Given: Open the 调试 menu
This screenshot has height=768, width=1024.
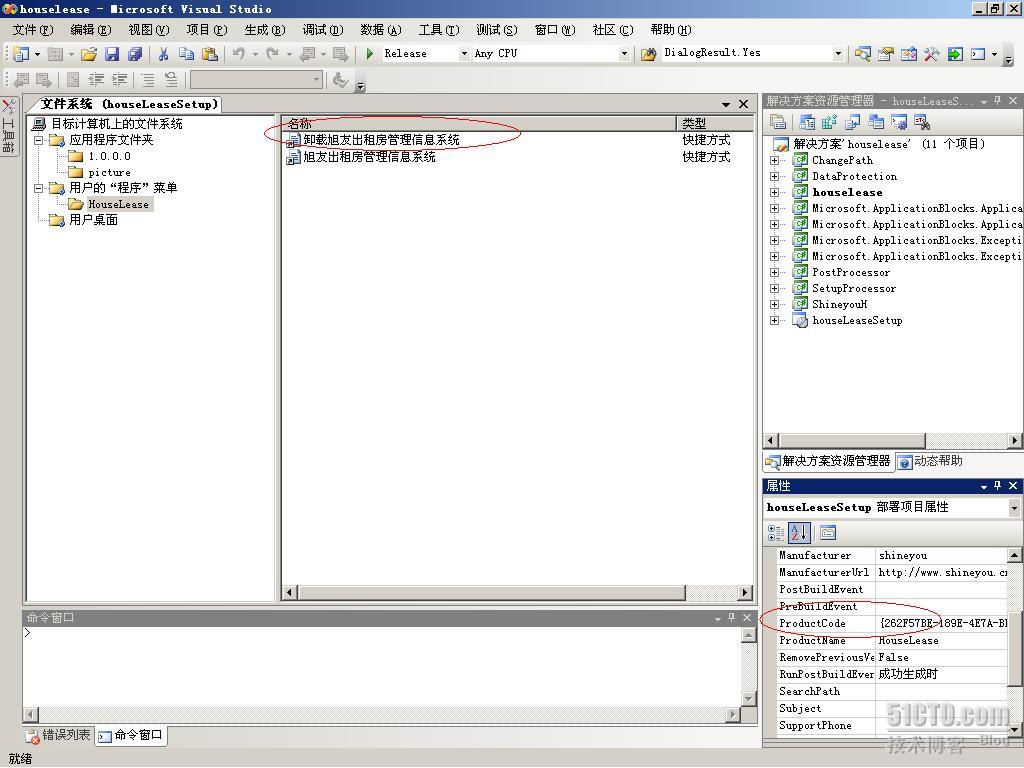Looking at the screenshot, I should point(323,30).
